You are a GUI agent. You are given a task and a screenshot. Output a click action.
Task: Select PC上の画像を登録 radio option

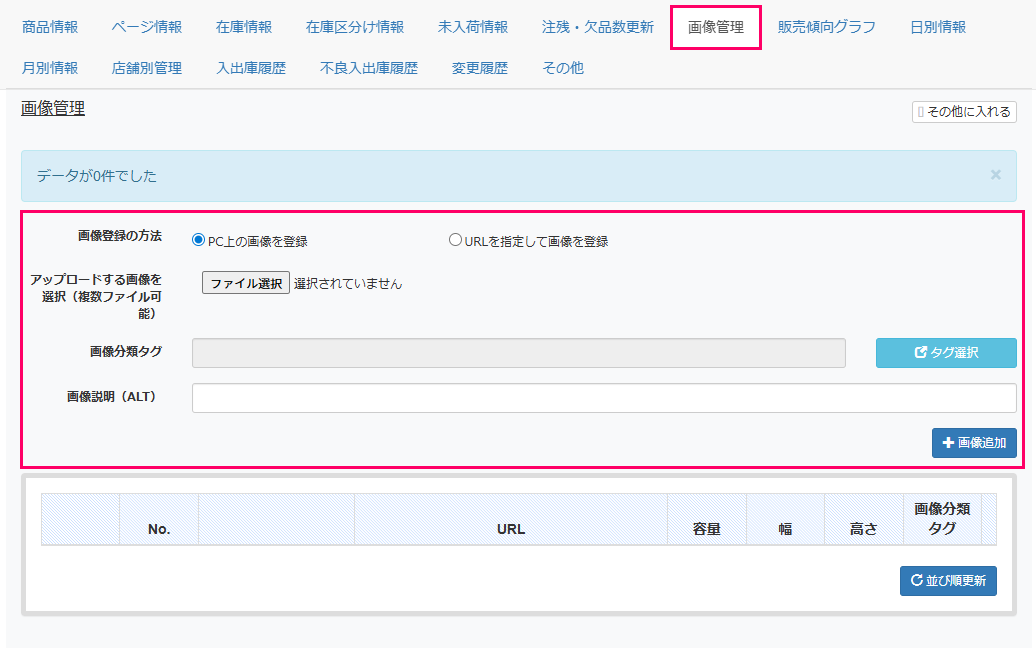[x=198, y=240]
